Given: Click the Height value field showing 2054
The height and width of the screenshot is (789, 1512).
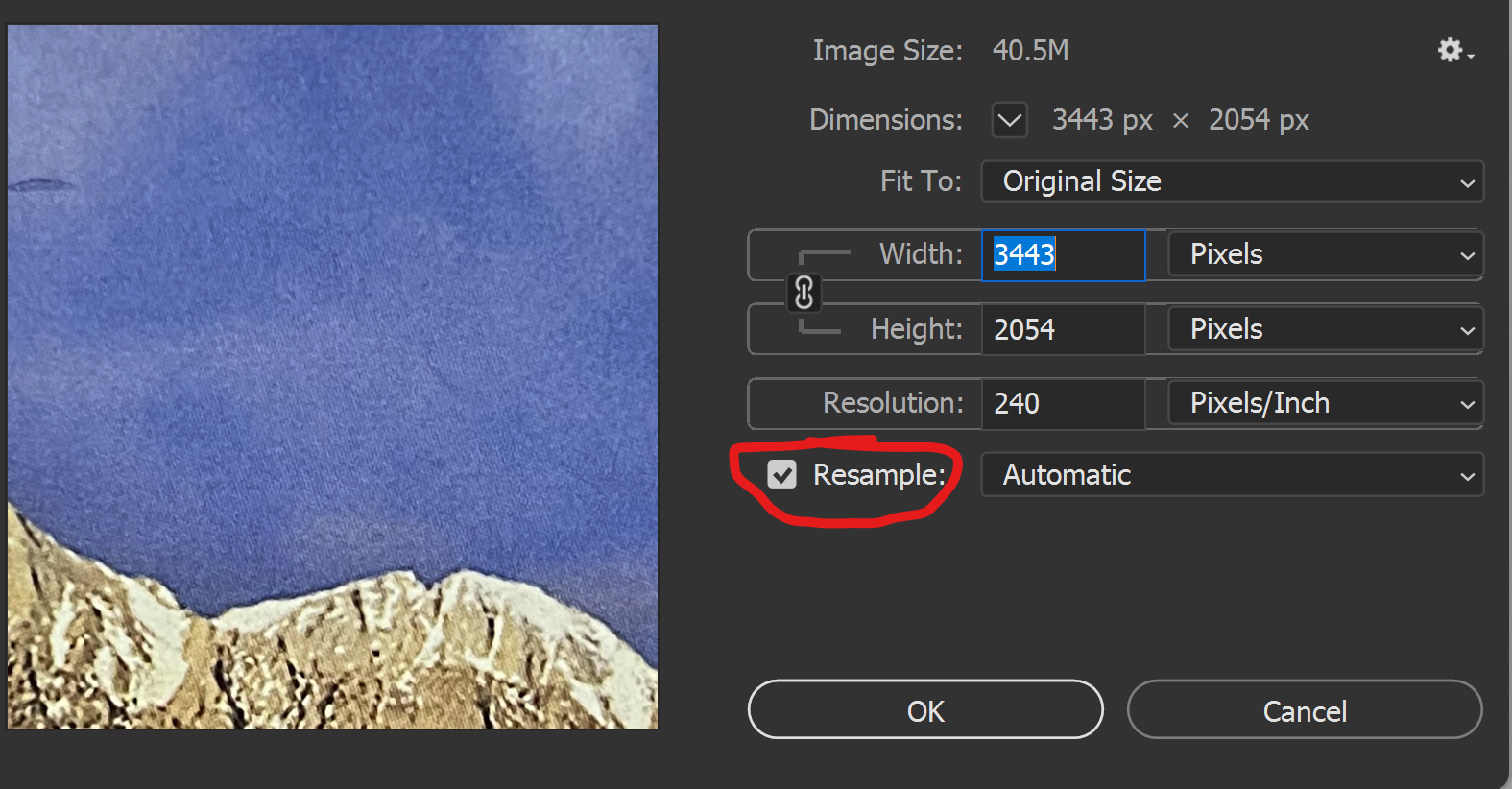Looking at the screenshot, I should click(1063, 329).
